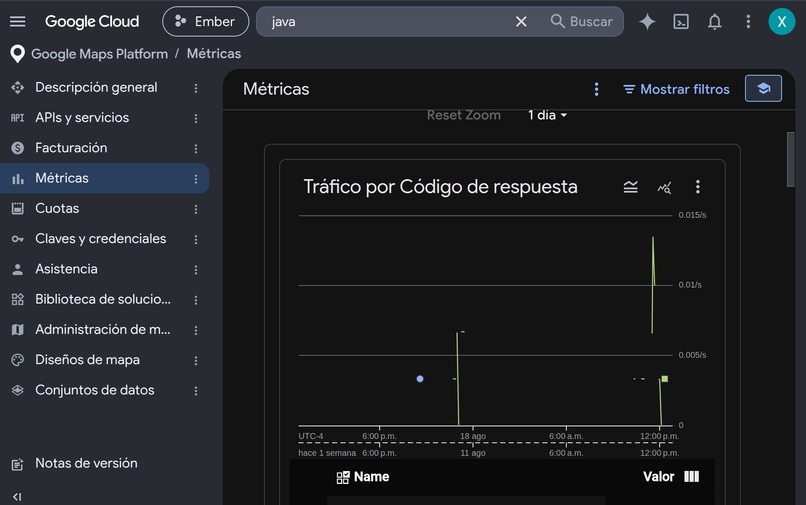Collapse the sidebar navigation panel
Screen dimensions: 806x505
(17, 497)
